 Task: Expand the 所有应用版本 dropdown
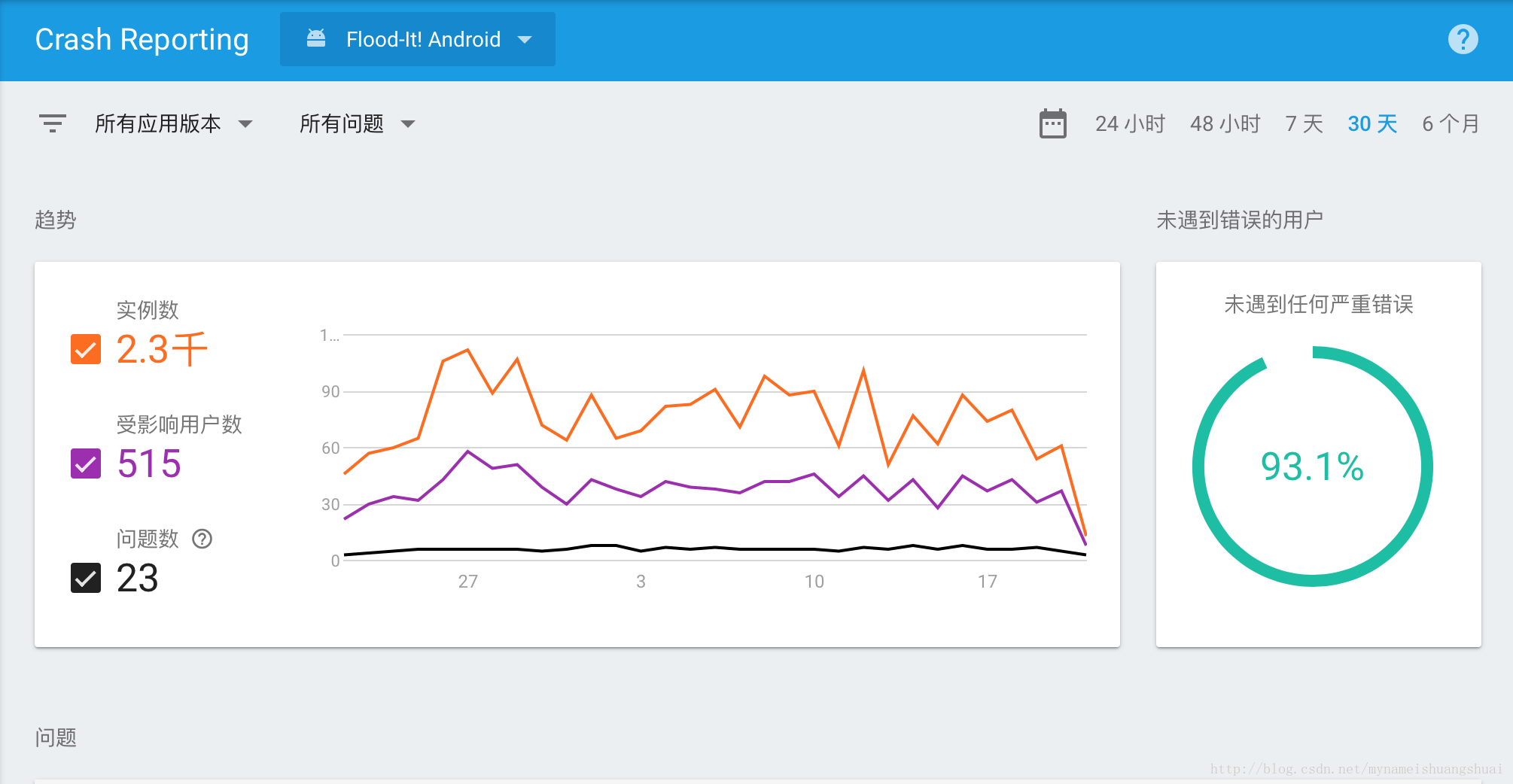coord(173,123)
